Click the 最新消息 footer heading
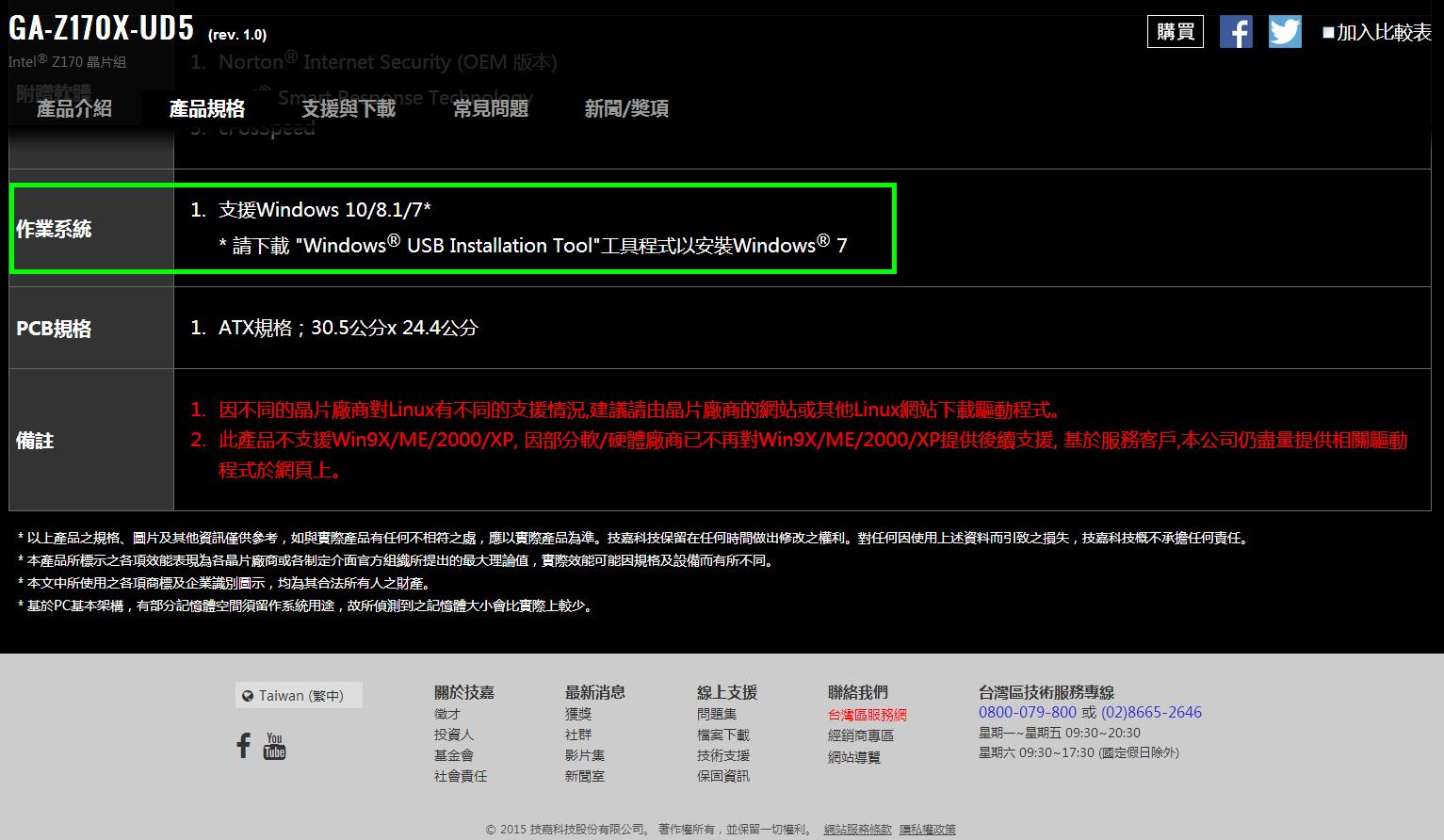The image size is (1444, 840). pyautogui.click(x=595, y=692)
